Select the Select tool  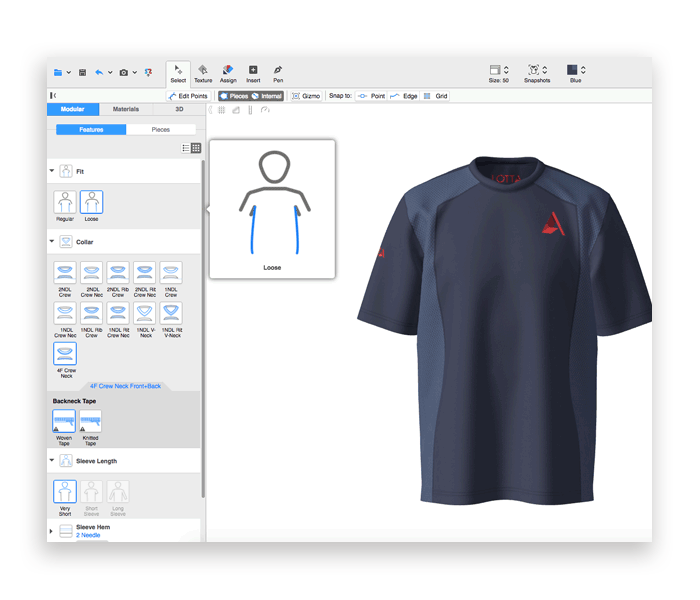point(178,74)
